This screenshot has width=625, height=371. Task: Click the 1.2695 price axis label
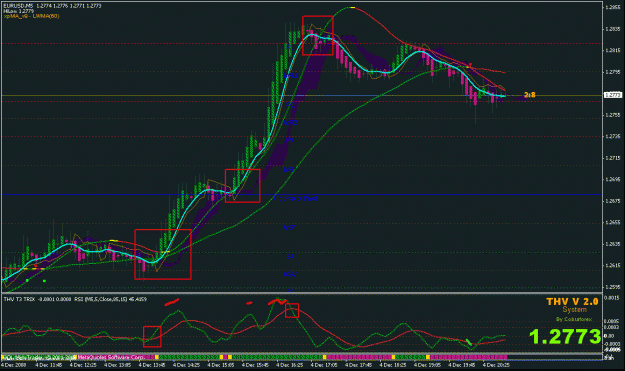point(613,179)
